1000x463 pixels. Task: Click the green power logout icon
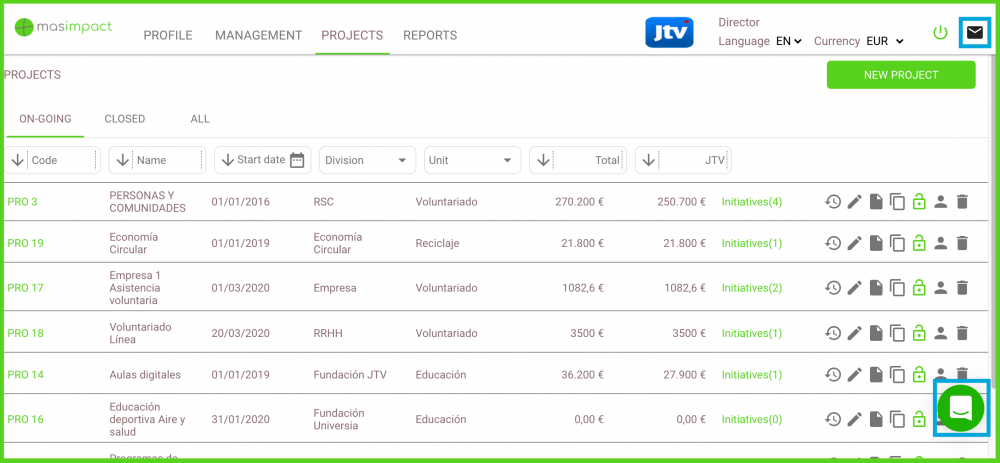[940, 33]
